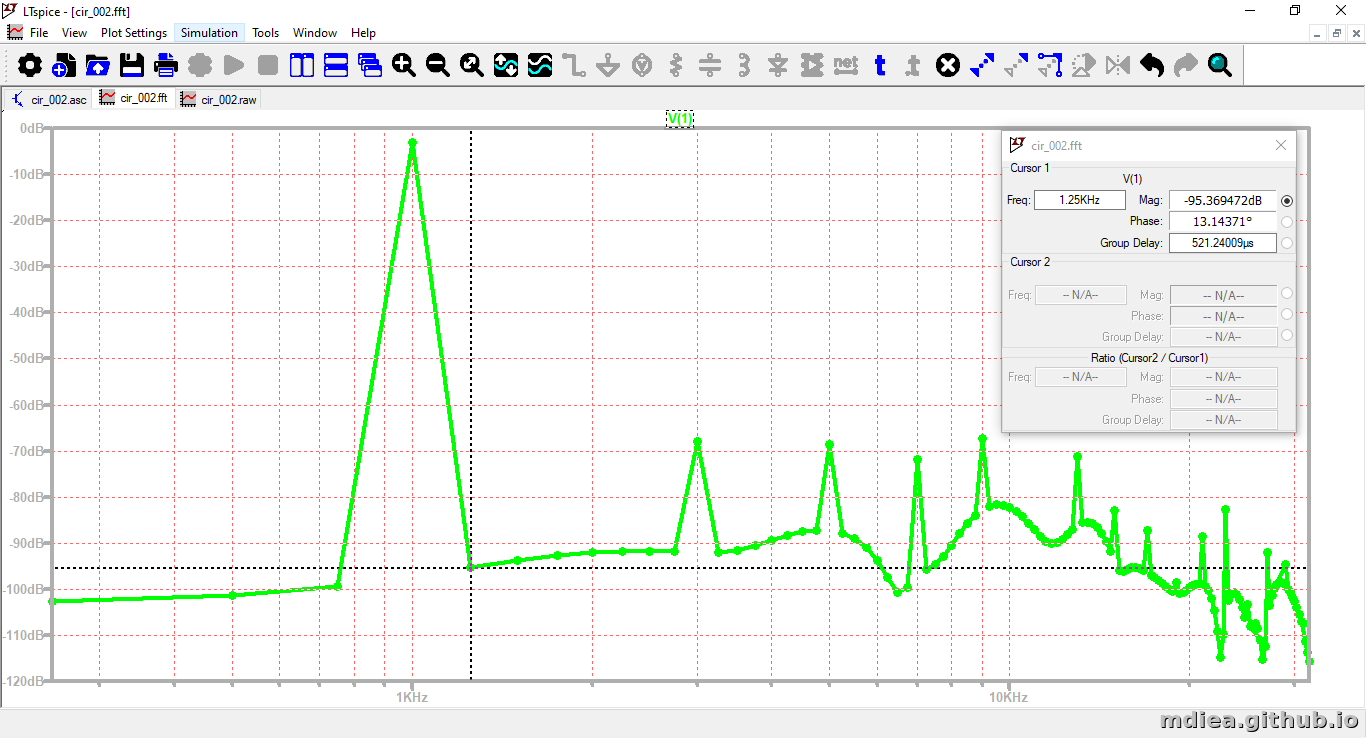Click the 1KHz label on frequency axis
This screenshot has height=738, width=1366.
pos(412,697)
